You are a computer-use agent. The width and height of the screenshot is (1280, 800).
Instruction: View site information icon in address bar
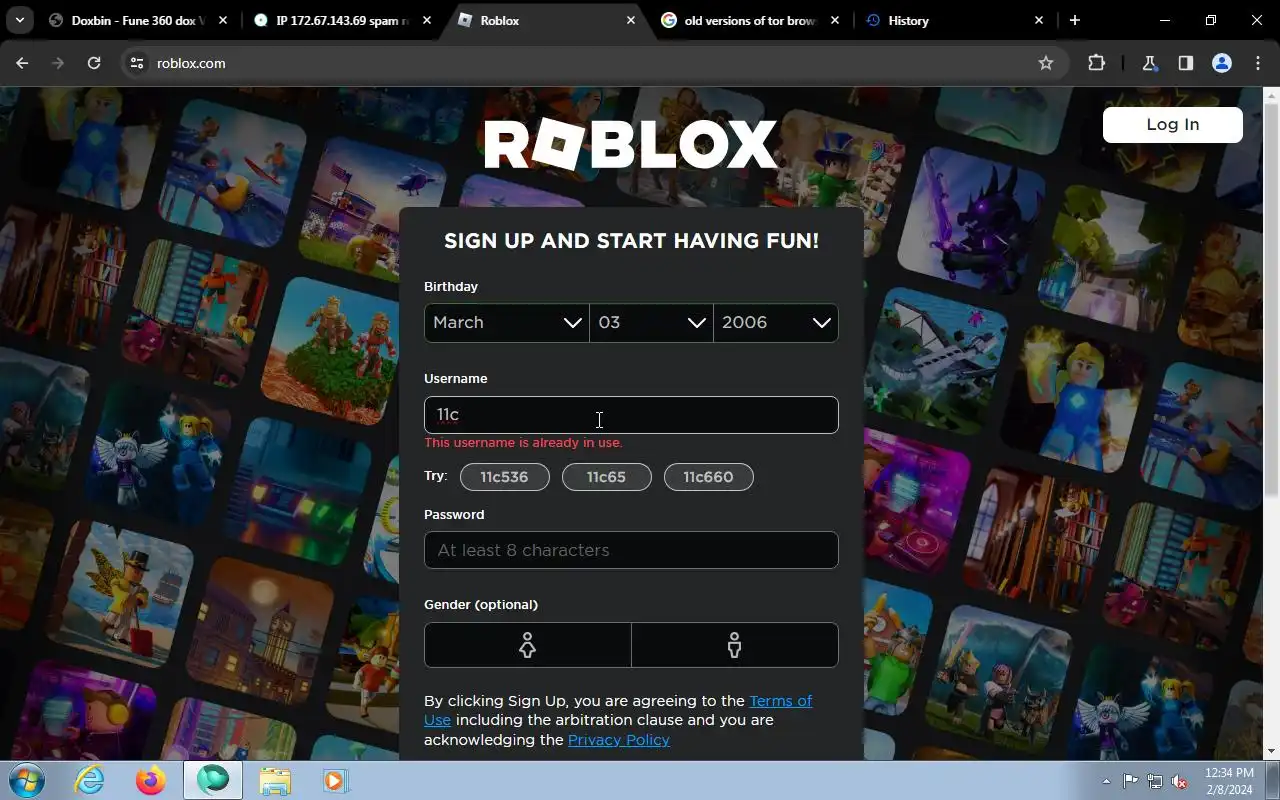[137, 63]
